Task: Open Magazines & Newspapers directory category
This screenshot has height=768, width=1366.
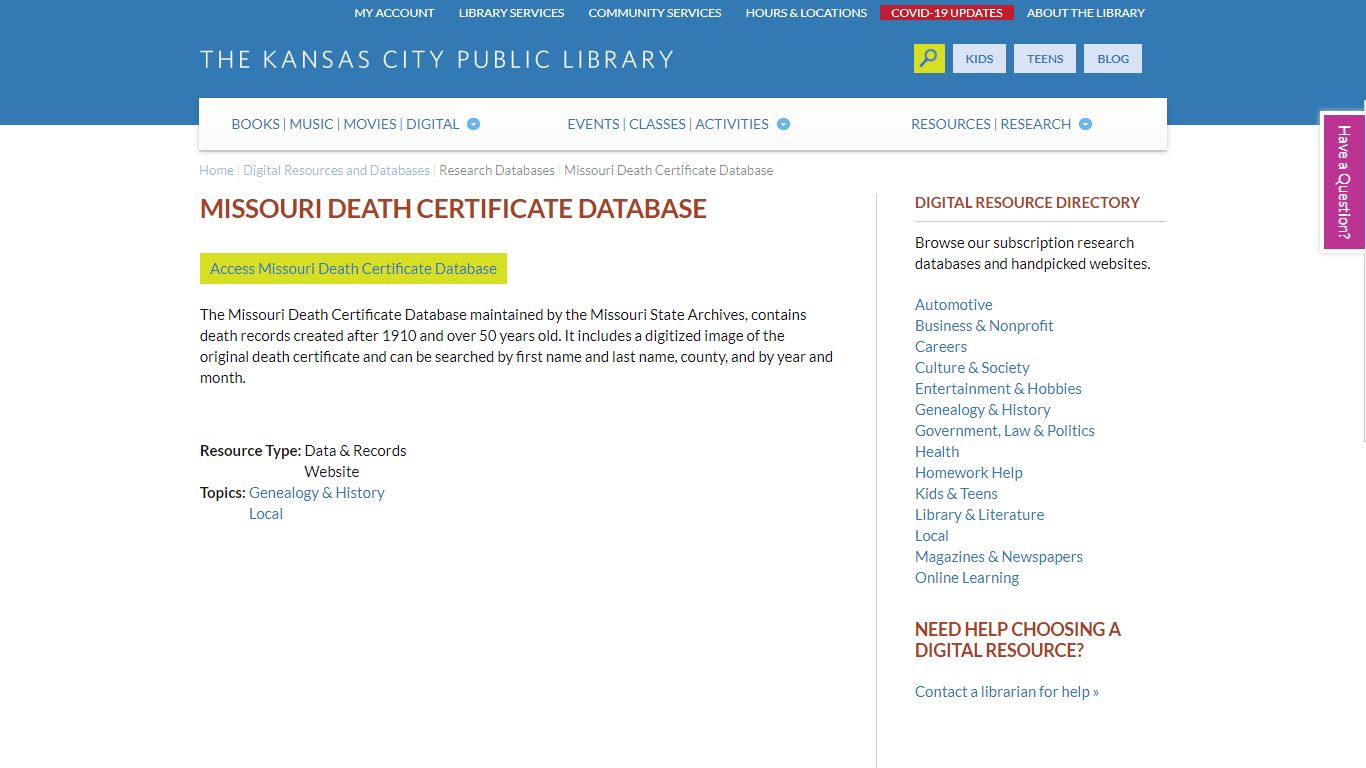Action: tap(999, 557)
